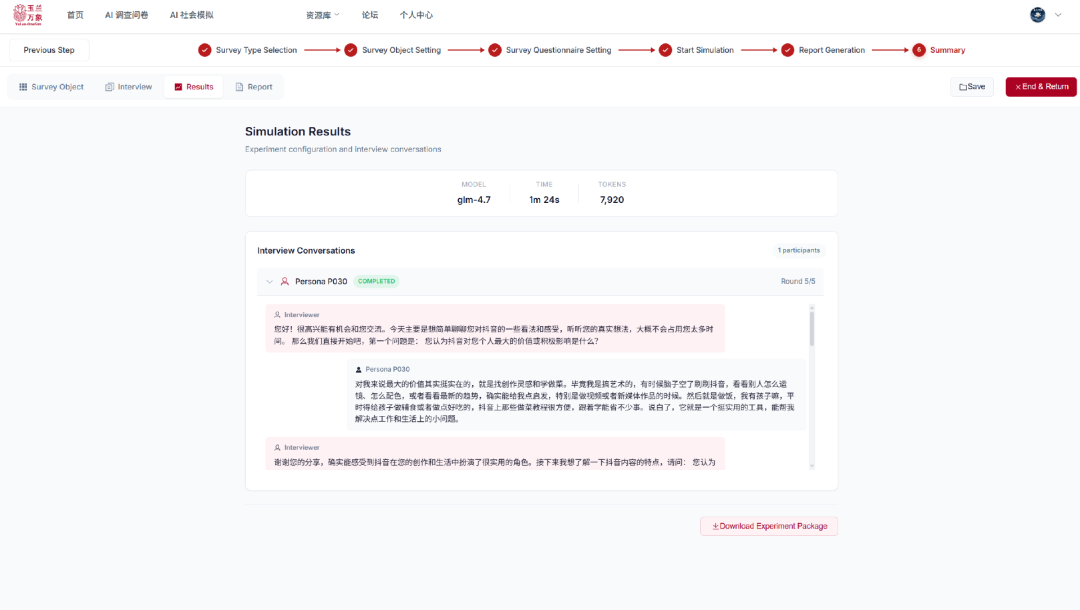Open the Report tab

pos(253,87)
